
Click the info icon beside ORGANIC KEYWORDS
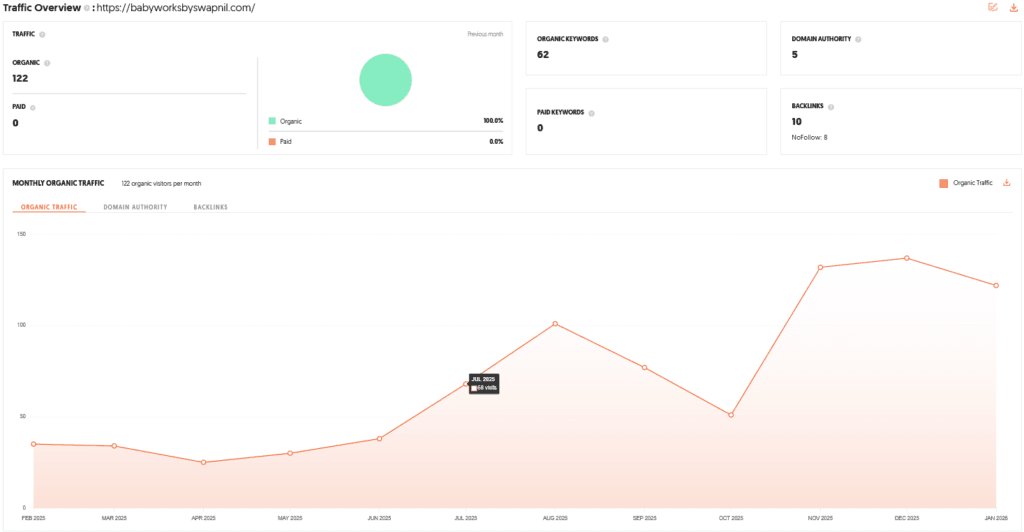coord(605,39)
